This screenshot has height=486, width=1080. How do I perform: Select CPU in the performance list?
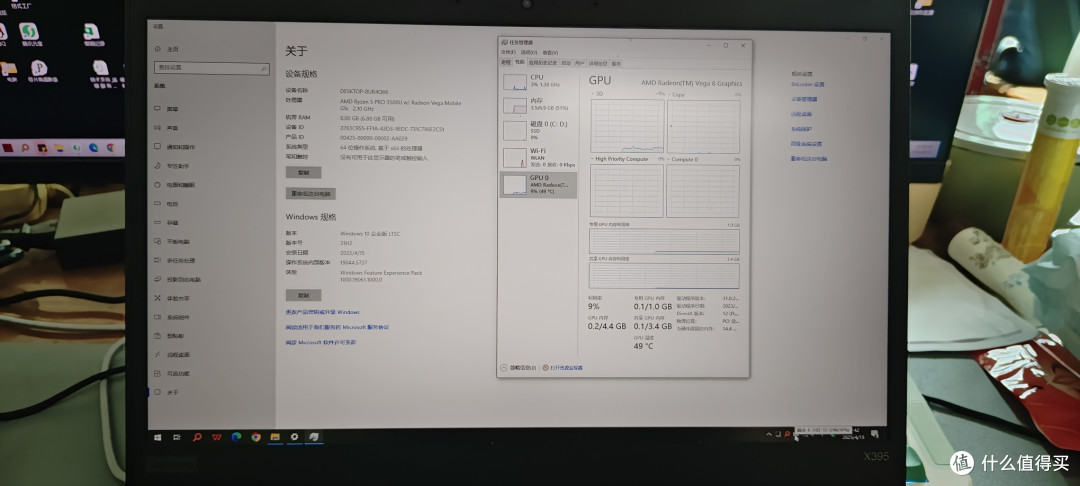(539, 81)
